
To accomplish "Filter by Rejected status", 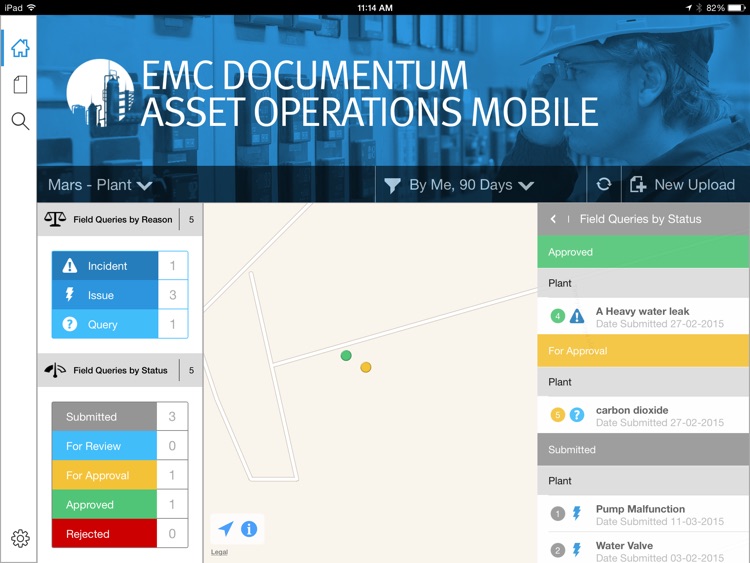I will click(x=120, y=533).
